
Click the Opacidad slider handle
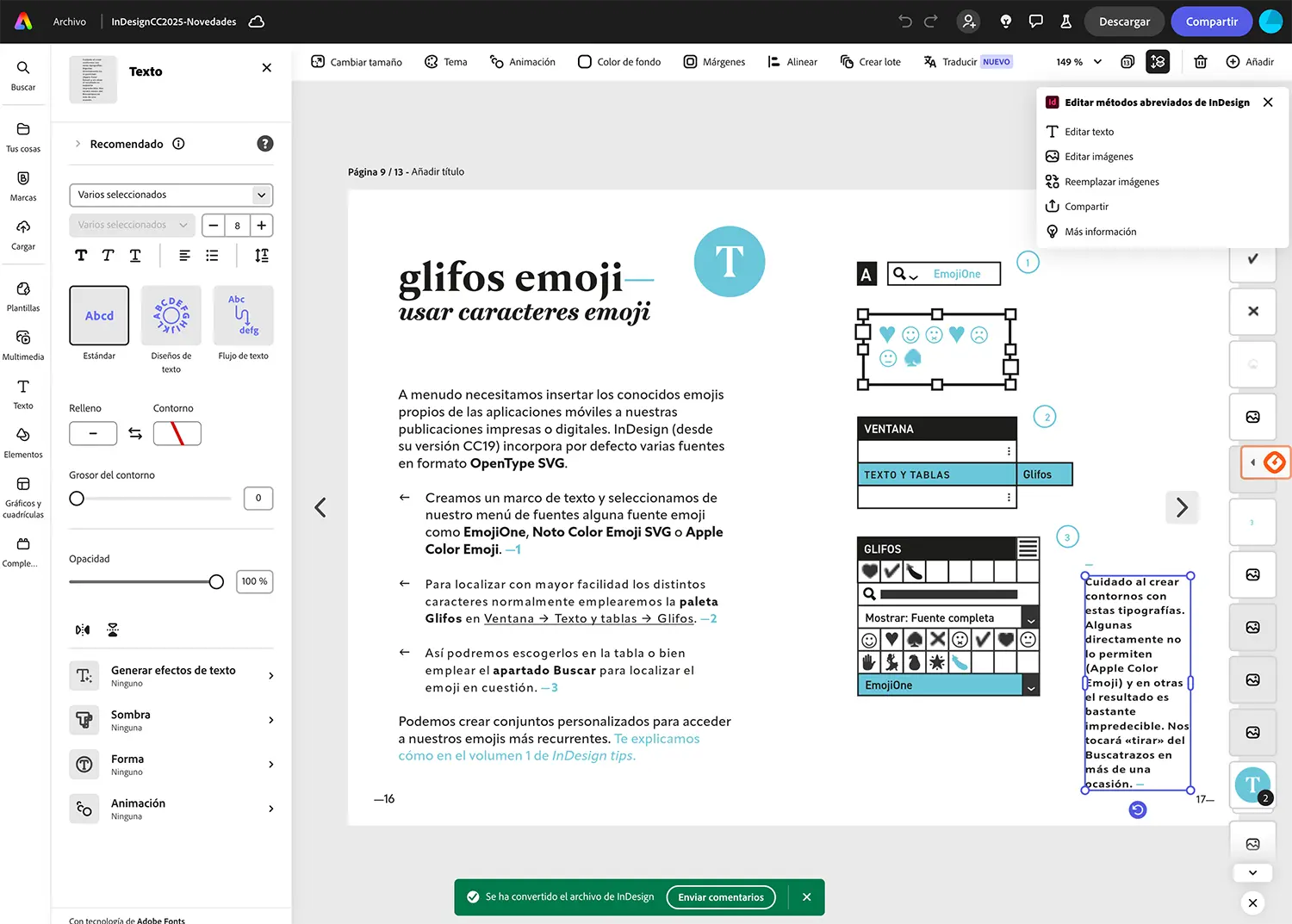pyautogui.click(x=216, y=582)
